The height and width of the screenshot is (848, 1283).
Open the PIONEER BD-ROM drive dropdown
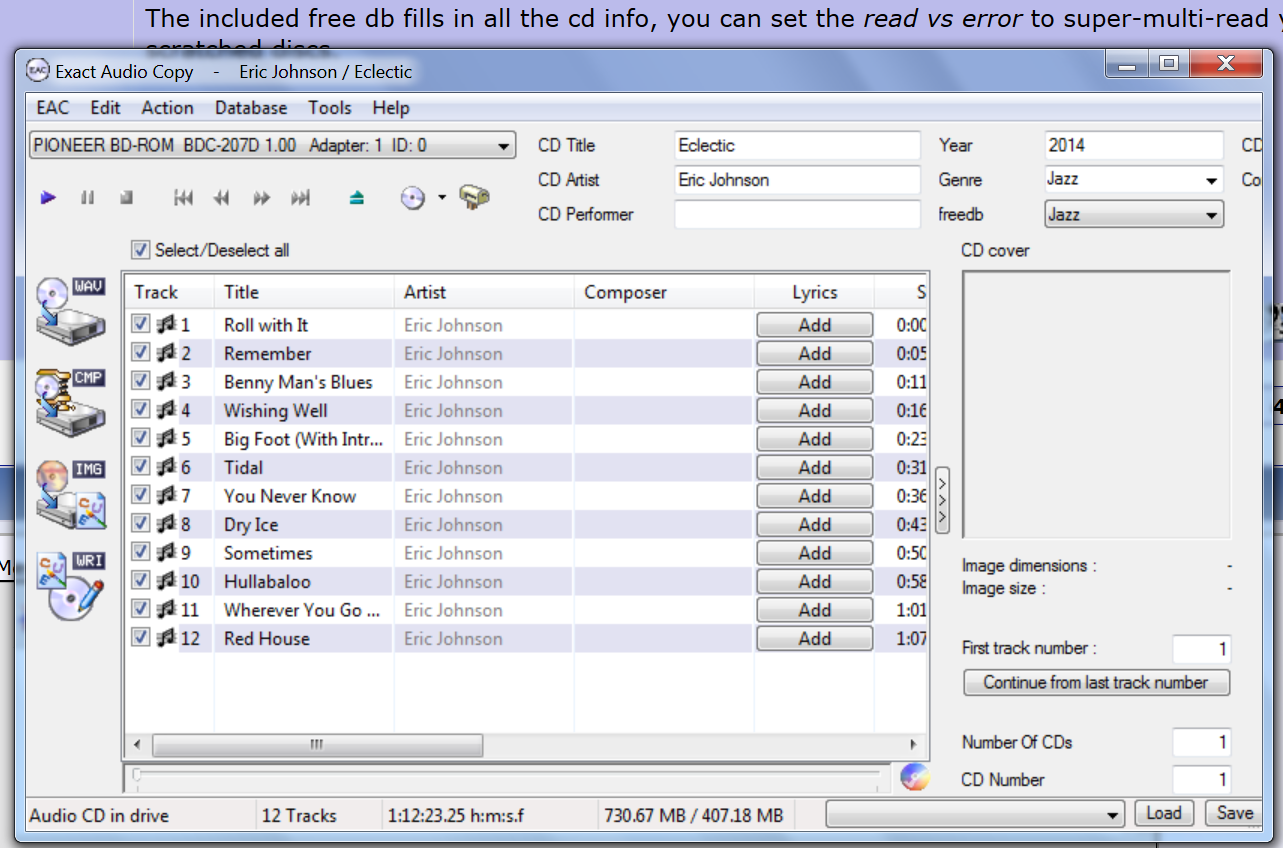click(273, 145)
